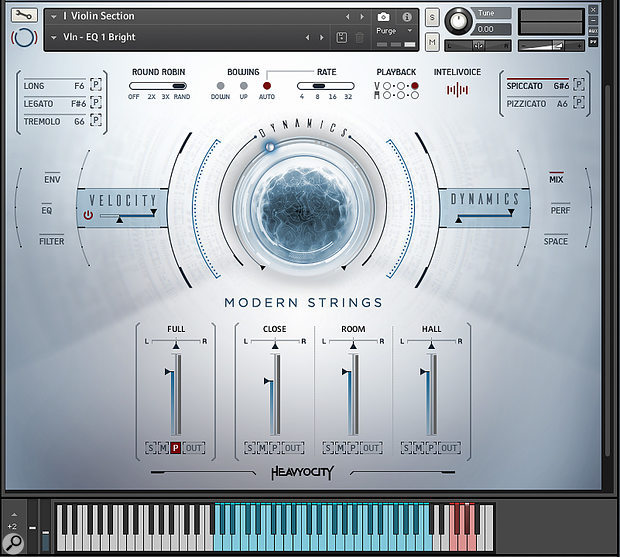Click the bowing Rate slider
The width and height of the screenshot is (620, 557).
325,86
